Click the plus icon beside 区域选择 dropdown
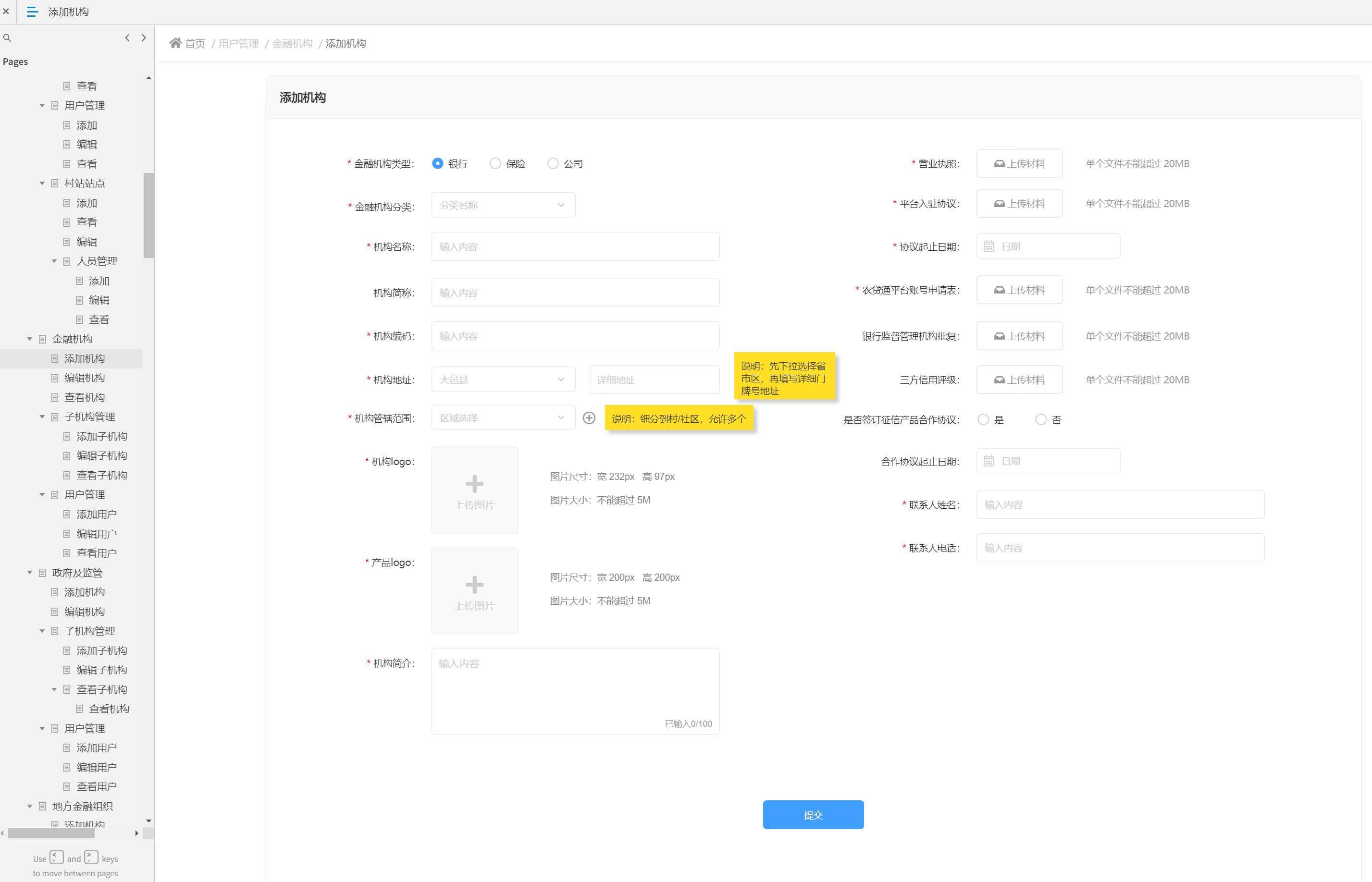Viewport: 1372px width, 882px height. pyautogui.click(x=589, y=418)
